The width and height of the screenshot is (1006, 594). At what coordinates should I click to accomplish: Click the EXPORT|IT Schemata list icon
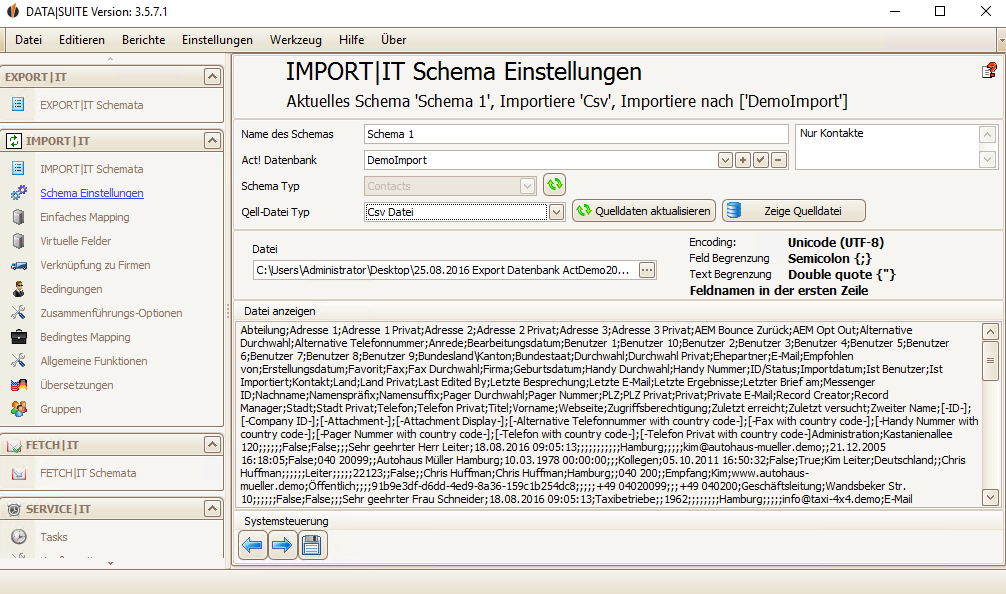pyautogui.click(x=18, y=104)
